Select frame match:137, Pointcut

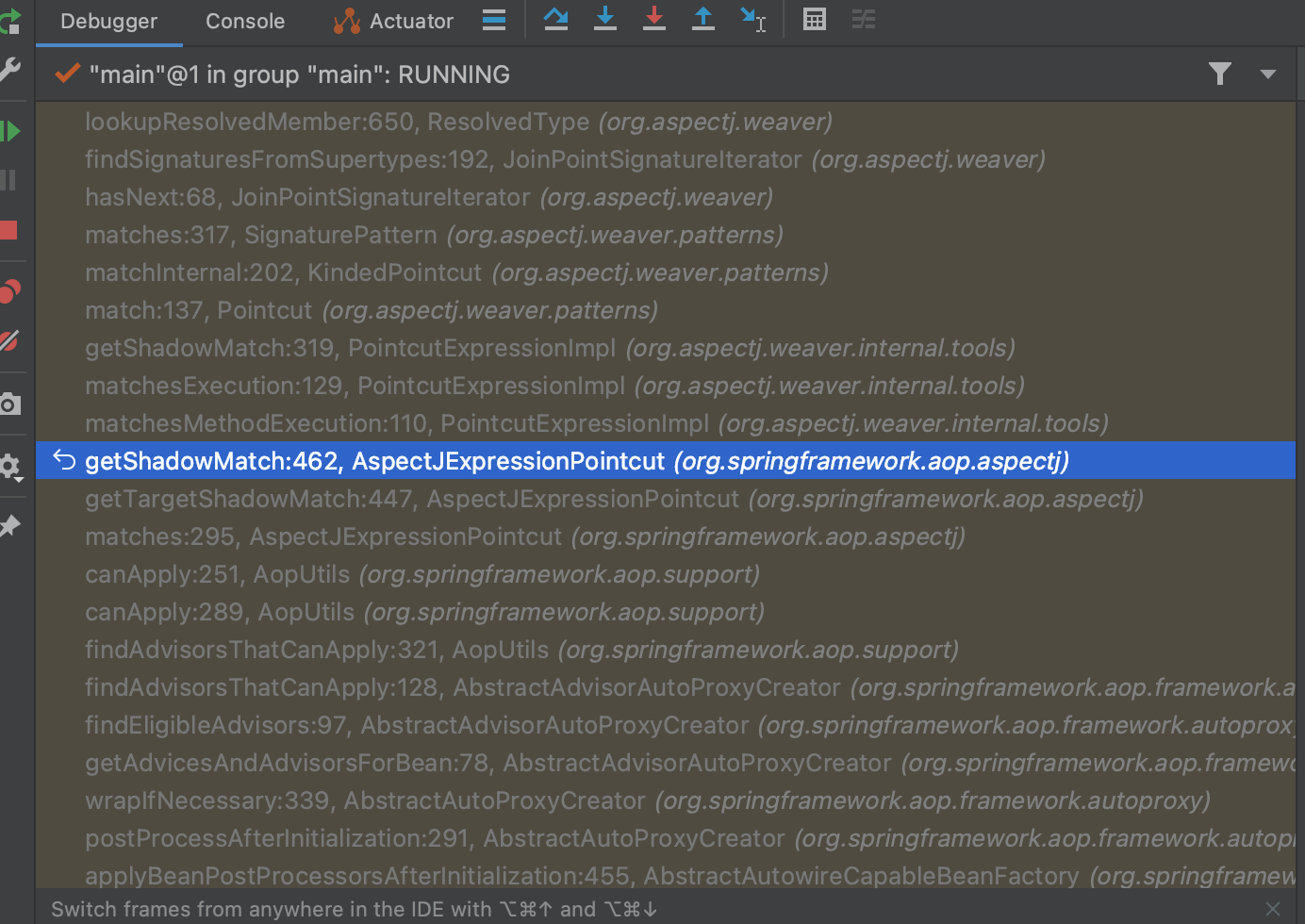point(665,310)
